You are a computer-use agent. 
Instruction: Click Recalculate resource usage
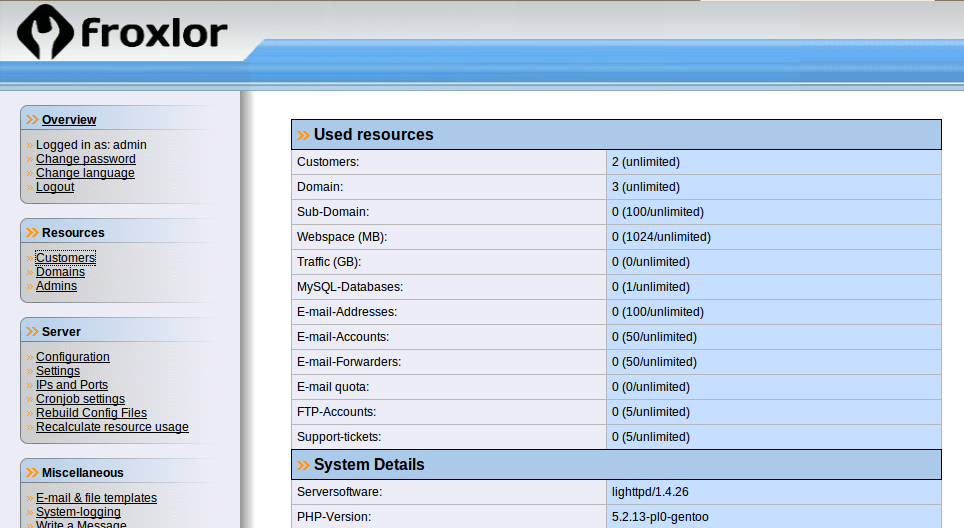pyautogui.click(x=112, y=427)
